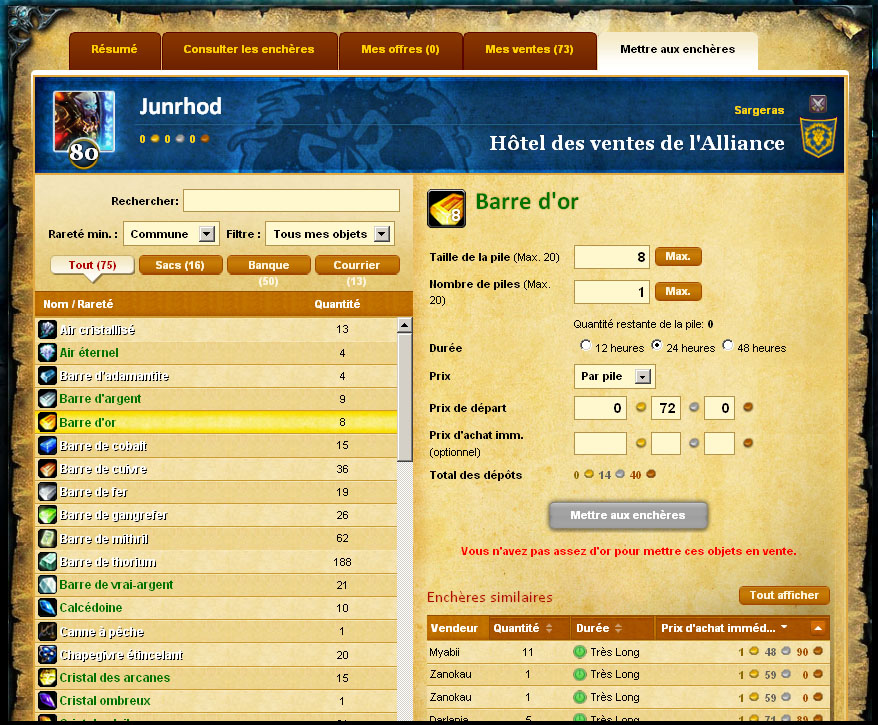
Task: Click Max. button for Taille de la pile
Action: point(678,256)
